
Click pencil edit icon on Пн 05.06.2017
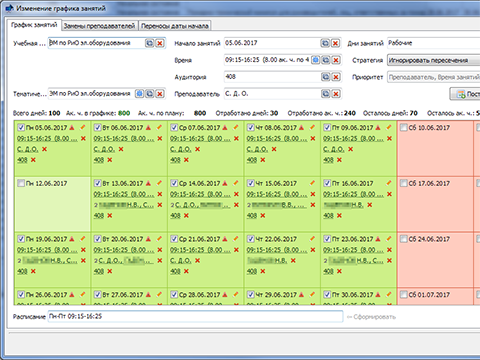point(82,127)
